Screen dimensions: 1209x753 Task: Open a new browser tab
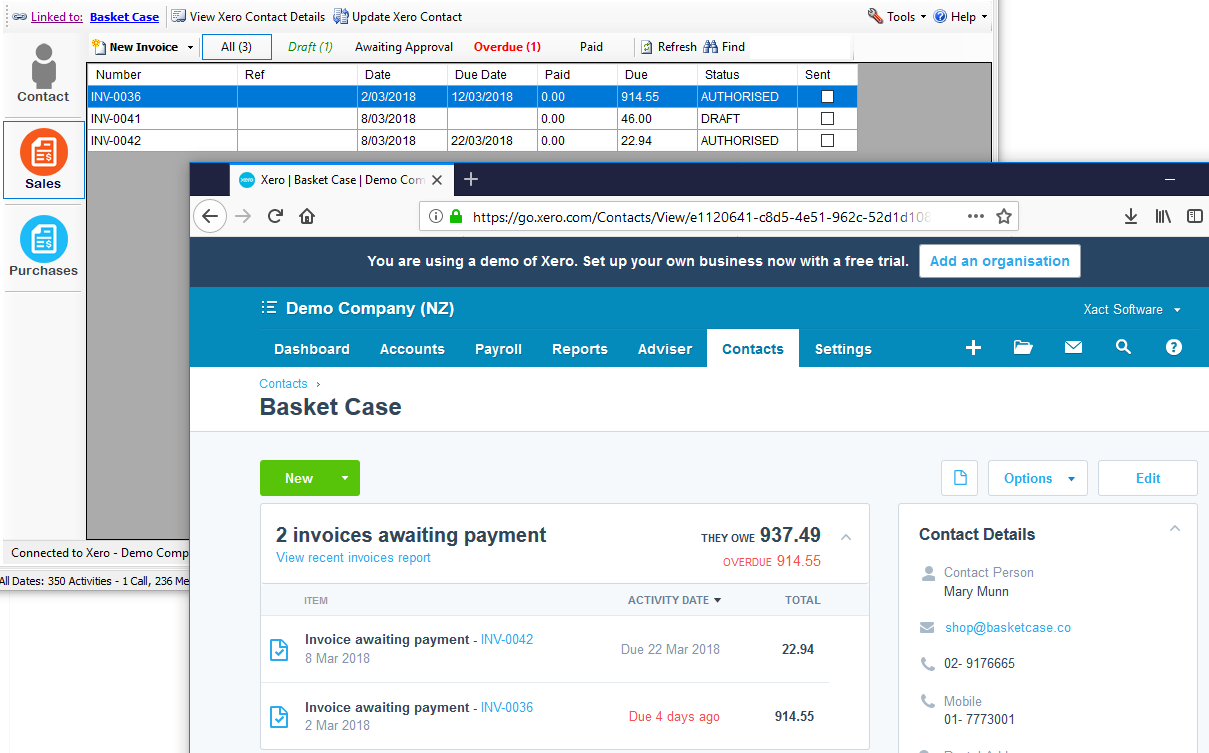(471, 179)
